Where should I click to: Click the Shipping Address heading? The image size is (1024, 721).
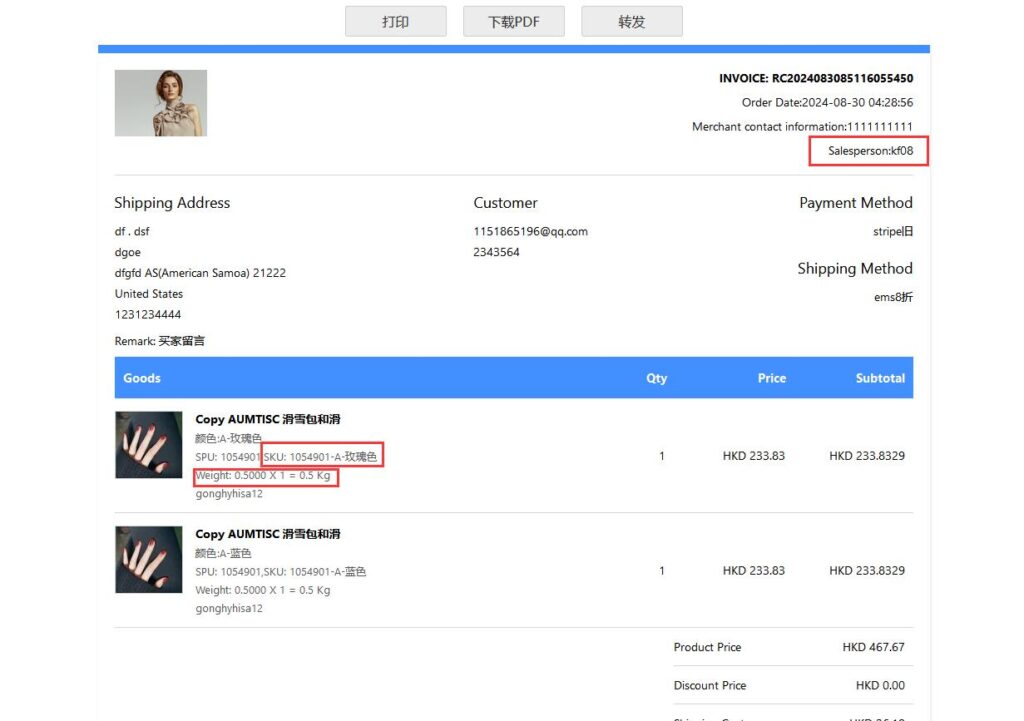pos(172,203)
